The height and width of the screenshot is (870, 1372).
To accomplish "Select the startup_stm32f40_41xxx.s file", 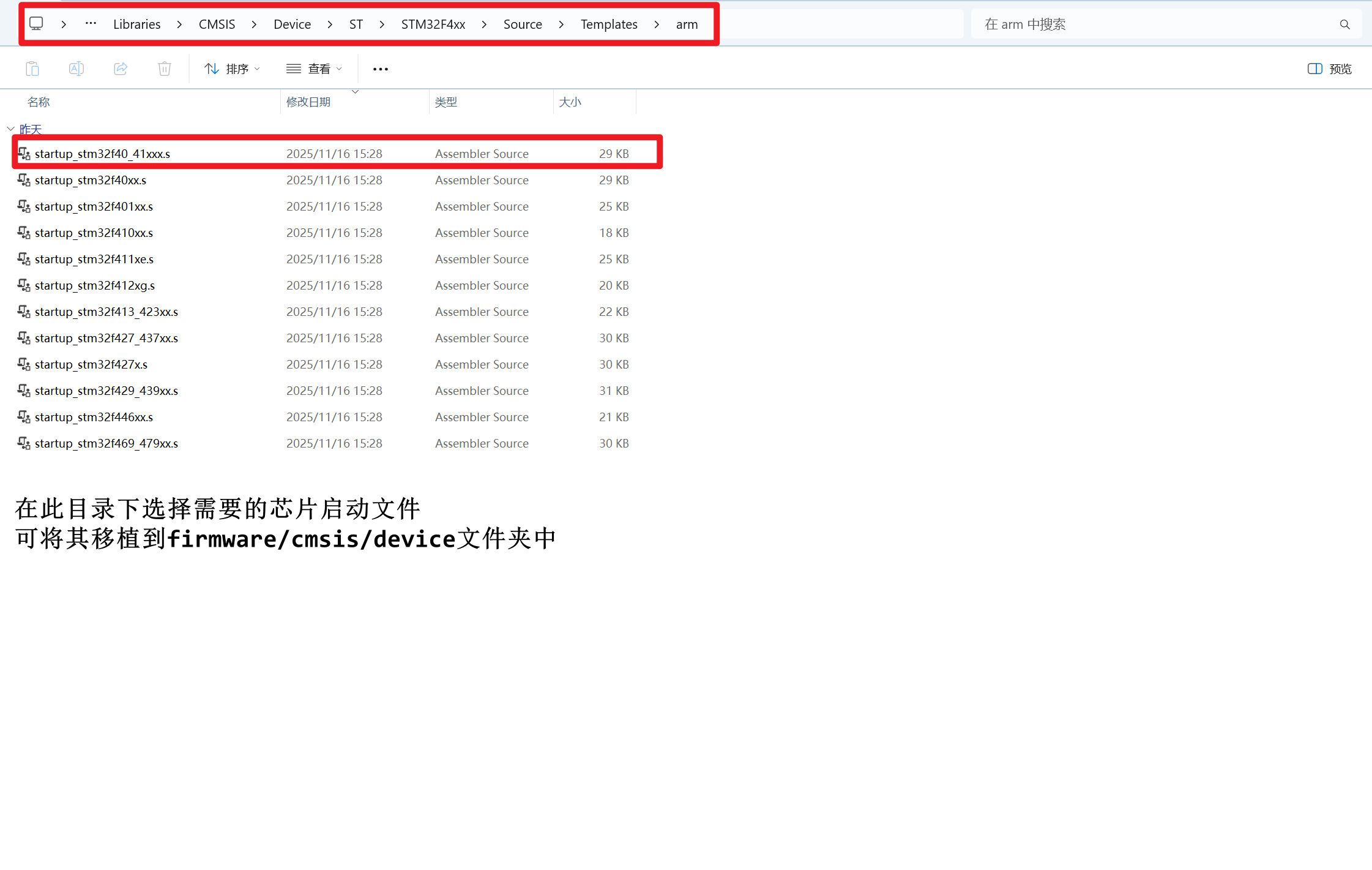I will 103,154.
